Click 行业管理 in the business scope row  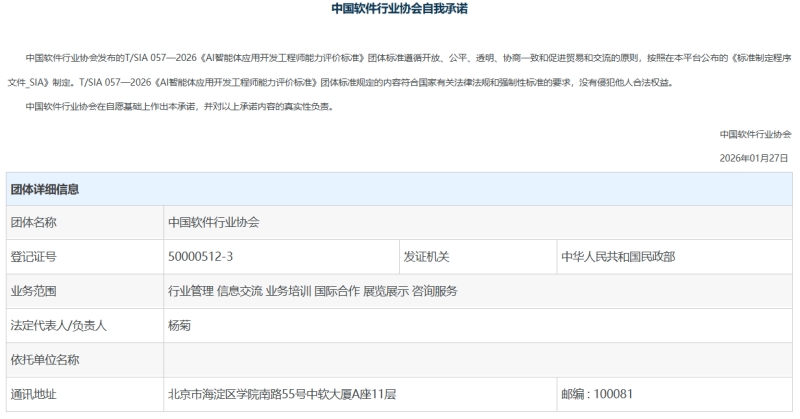pyautogui.click(x=190, y=291)
